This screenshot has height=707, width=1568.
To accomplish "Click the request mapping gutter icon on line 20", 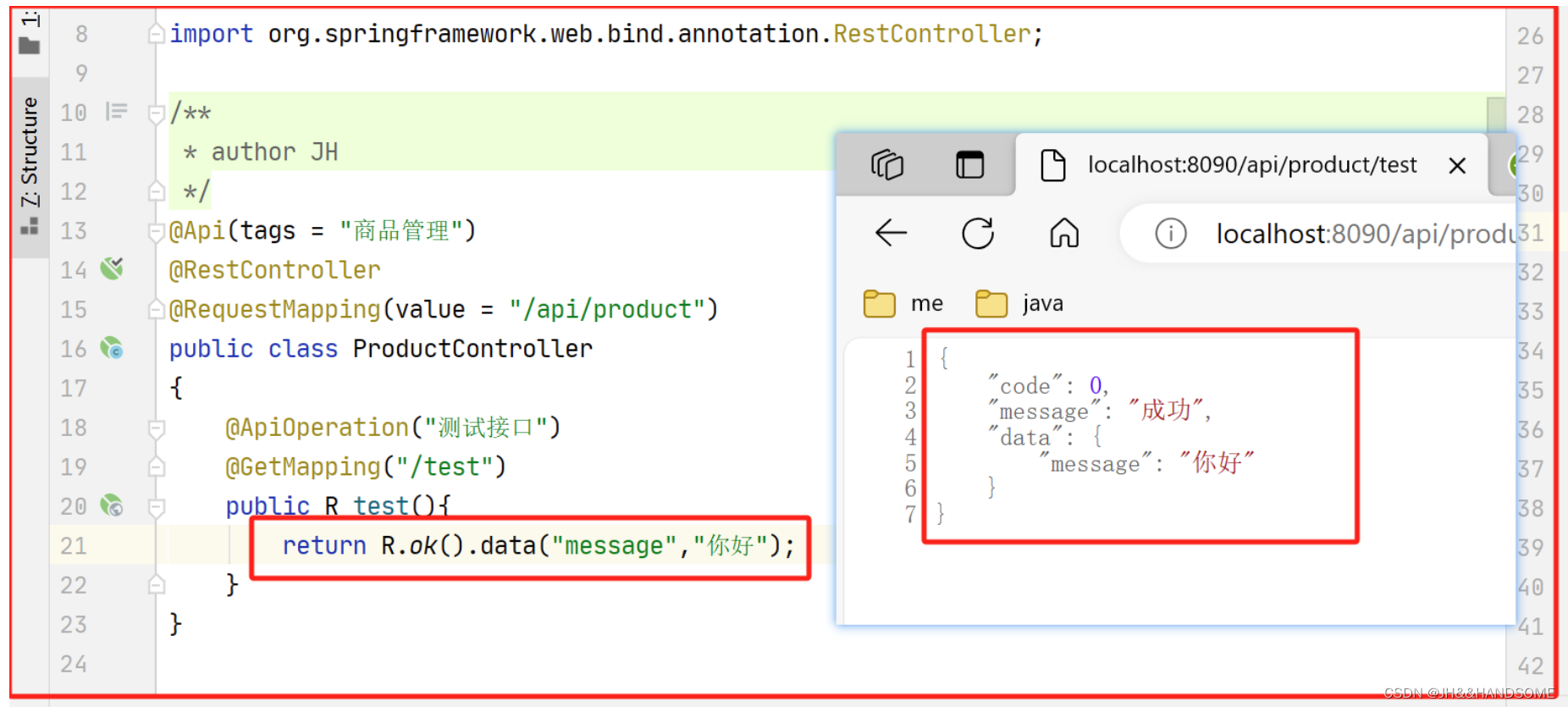I will point(112,505).
